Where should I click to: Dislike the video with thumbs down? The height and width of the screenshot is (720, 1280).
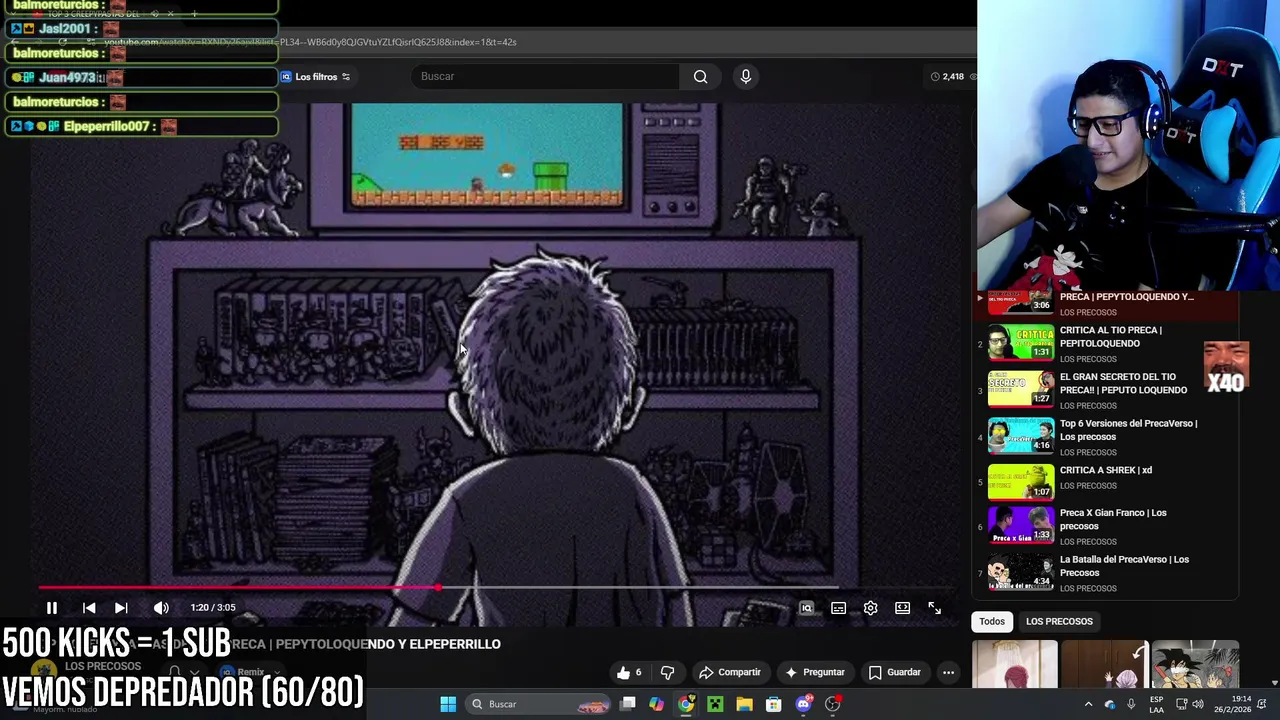click(x=667, y=672)
